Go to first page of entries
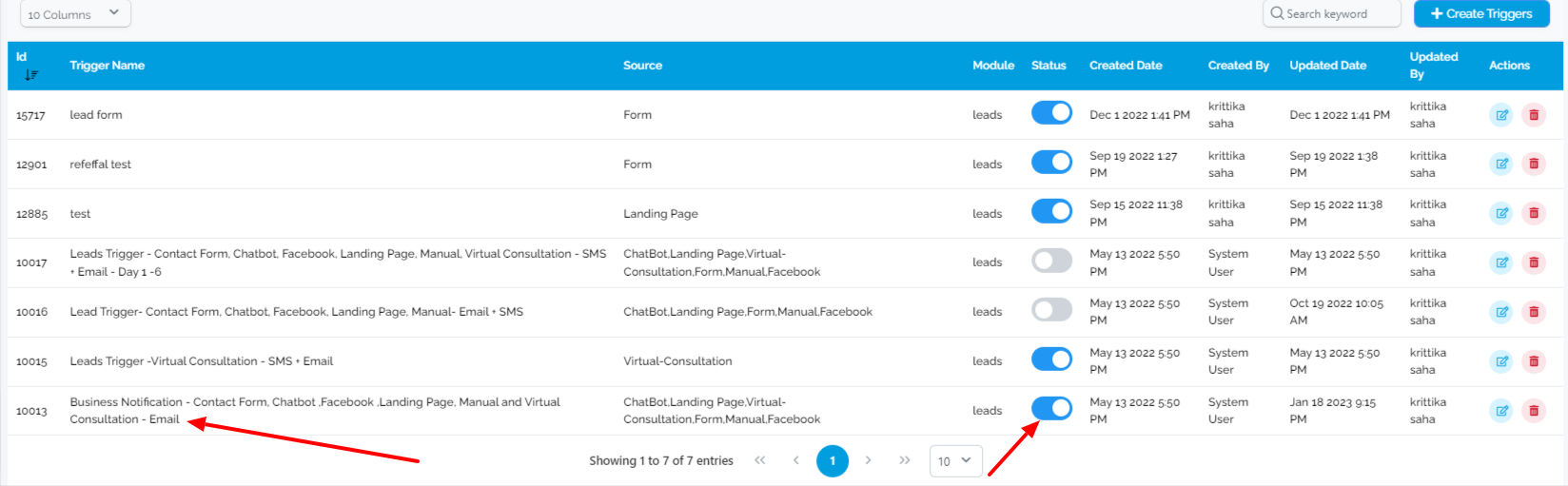This screenshot has height=486, width=1568. (x=759, y=460)
